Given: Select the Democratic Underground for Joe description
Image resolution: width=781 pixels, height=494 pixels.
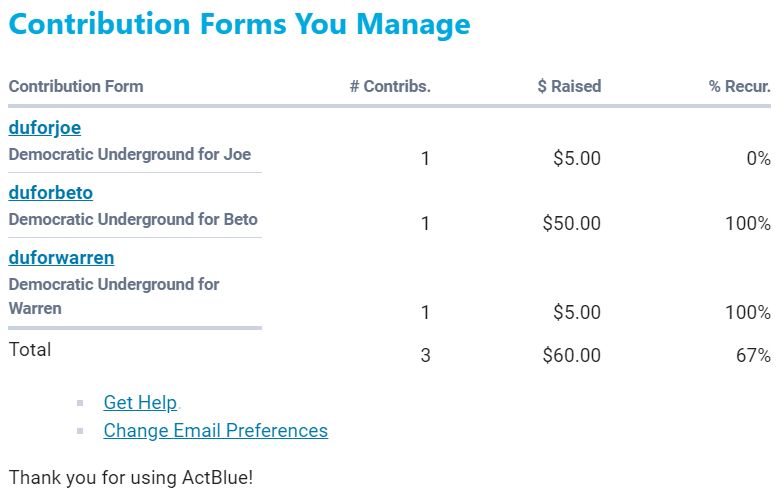Looking at the screenshot, I should coord(130,155).
